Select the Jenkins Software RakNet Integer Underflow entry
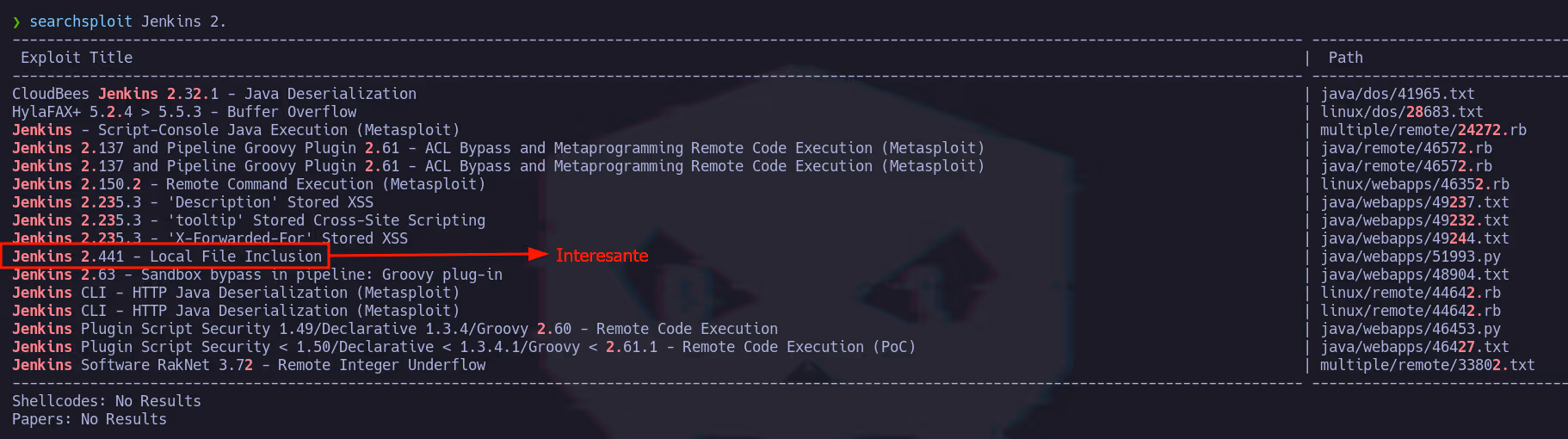The height and width of the screenshot is (439, 1568). pyautogui.click(x=249, y=365)
